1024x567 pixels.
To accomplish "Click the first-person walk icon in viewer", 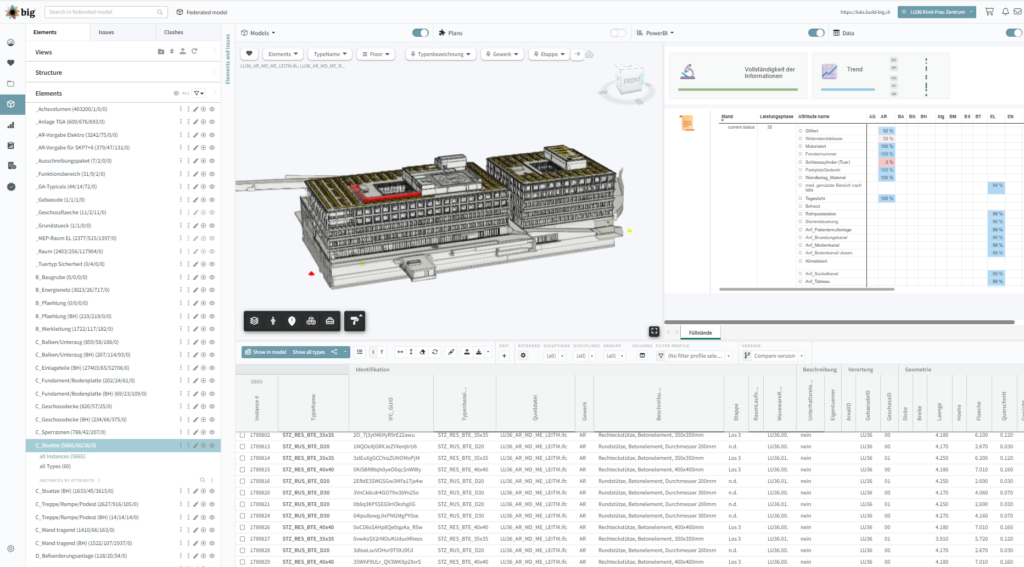I will [273, 320].
